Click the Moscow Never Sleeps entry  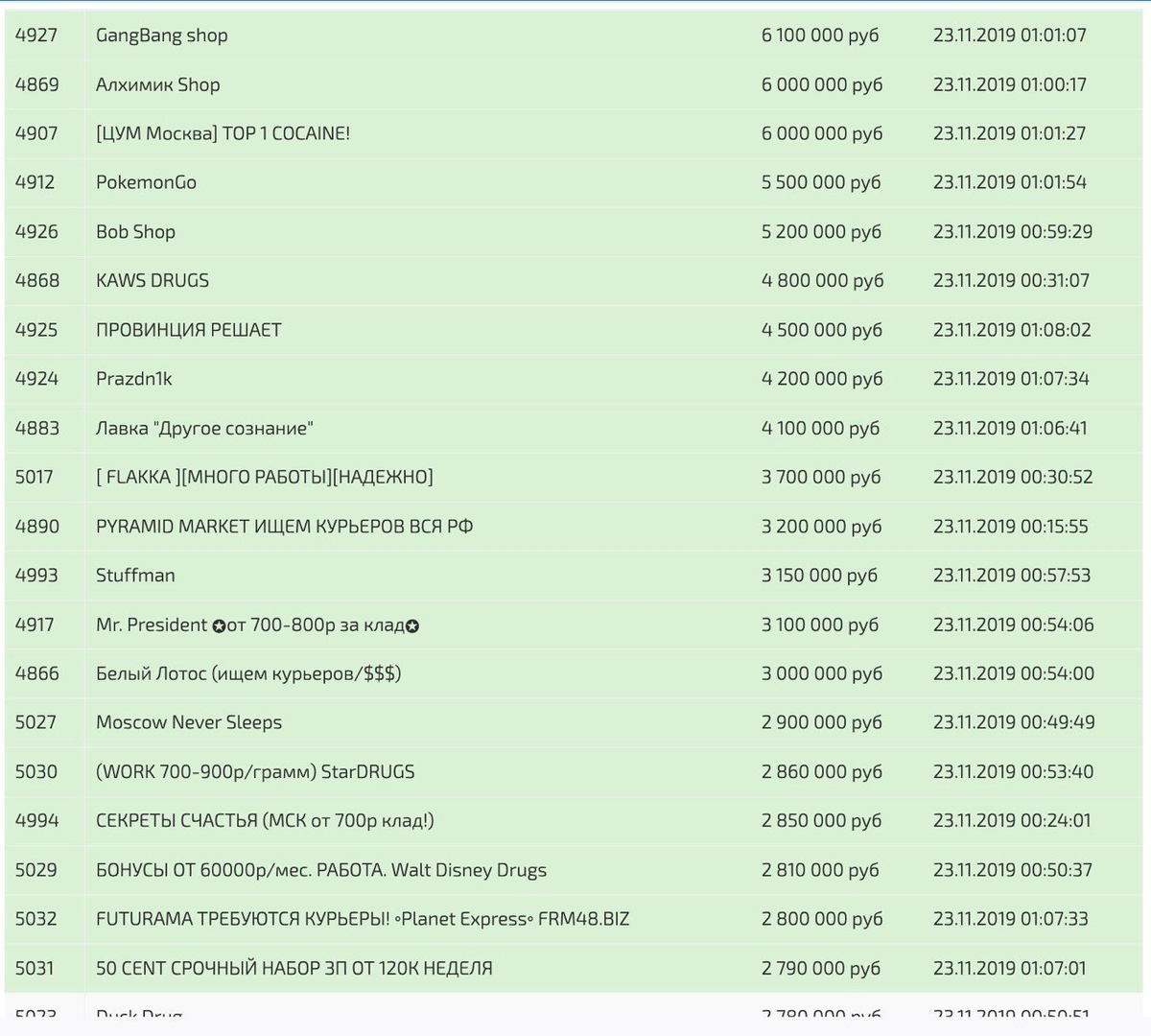pyautogui.click(x=189, y=722)
